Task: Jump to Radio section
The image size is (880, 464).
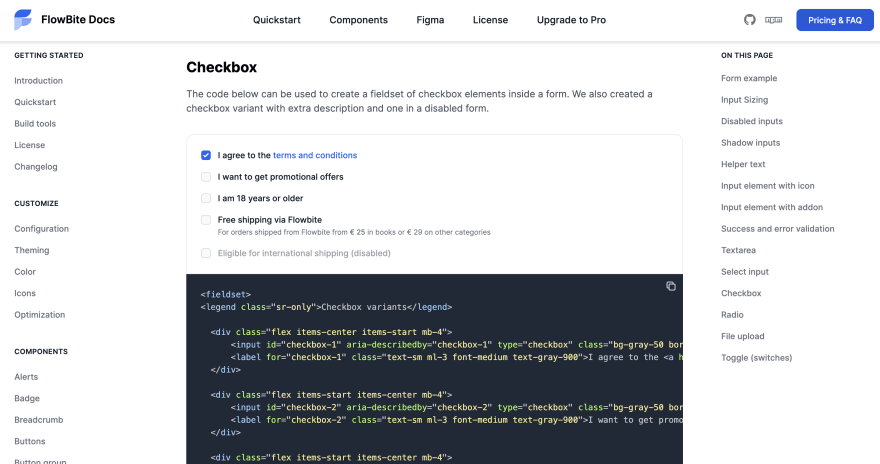Action: coord(732,315)
